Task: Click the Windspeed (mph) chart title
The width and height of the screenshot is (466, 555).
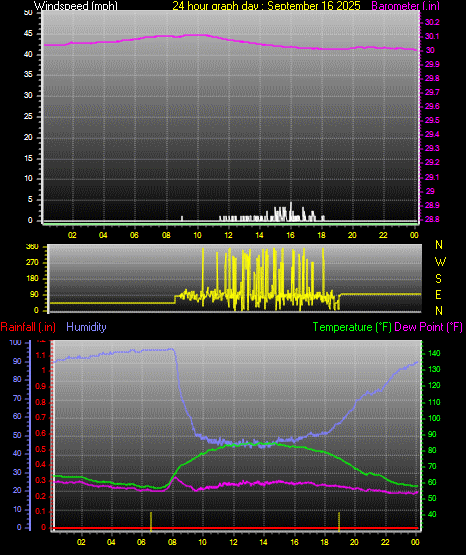Action: [76, 6]
